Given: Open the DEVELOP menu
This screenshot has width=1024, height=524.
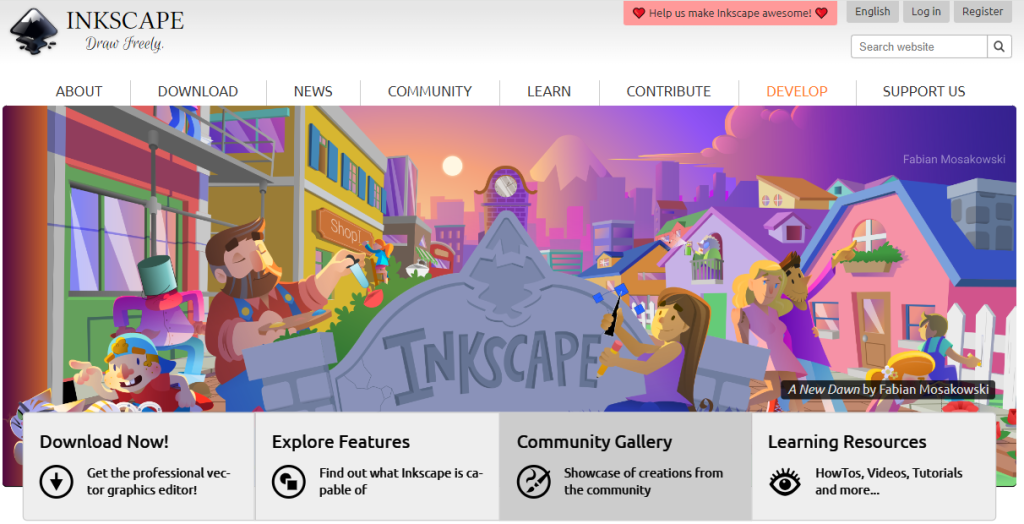Looking at the screenshot, I should pos(797,91).
